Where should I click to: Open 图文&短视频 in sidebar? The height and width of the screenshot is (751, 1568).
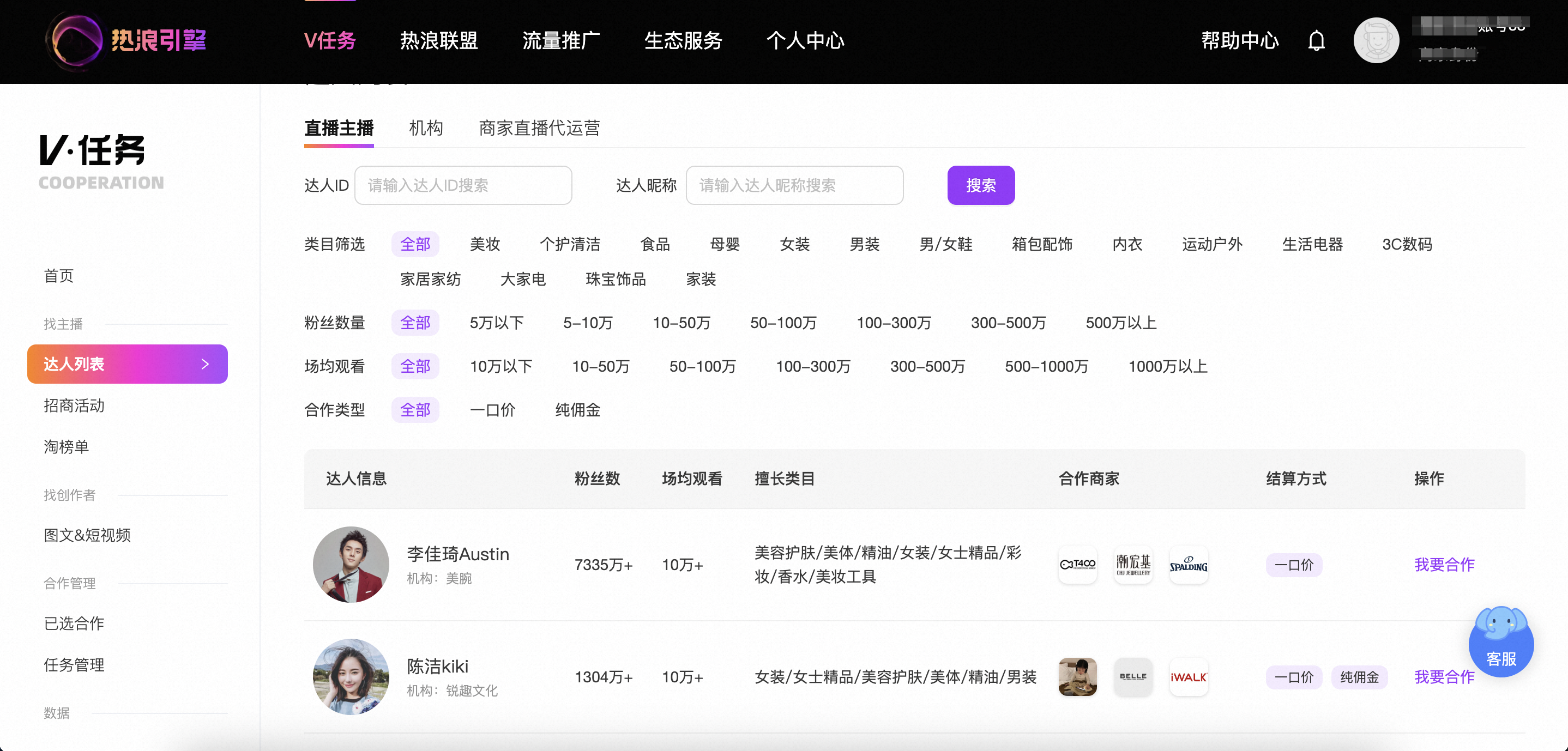(x=87, y=535)
